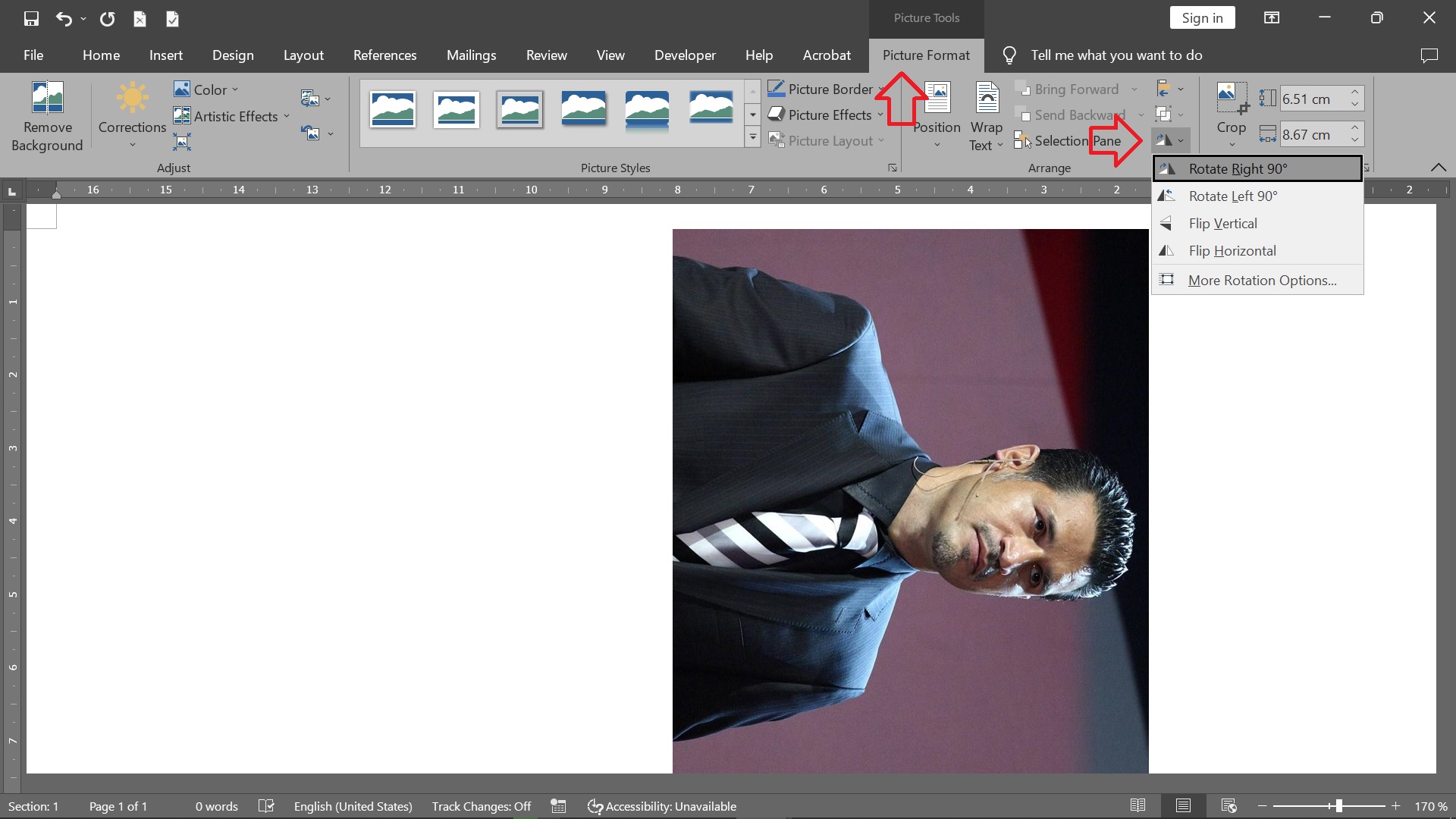
Task: Select the first Picture Styles thumbnail
Action: pos(393,110)
